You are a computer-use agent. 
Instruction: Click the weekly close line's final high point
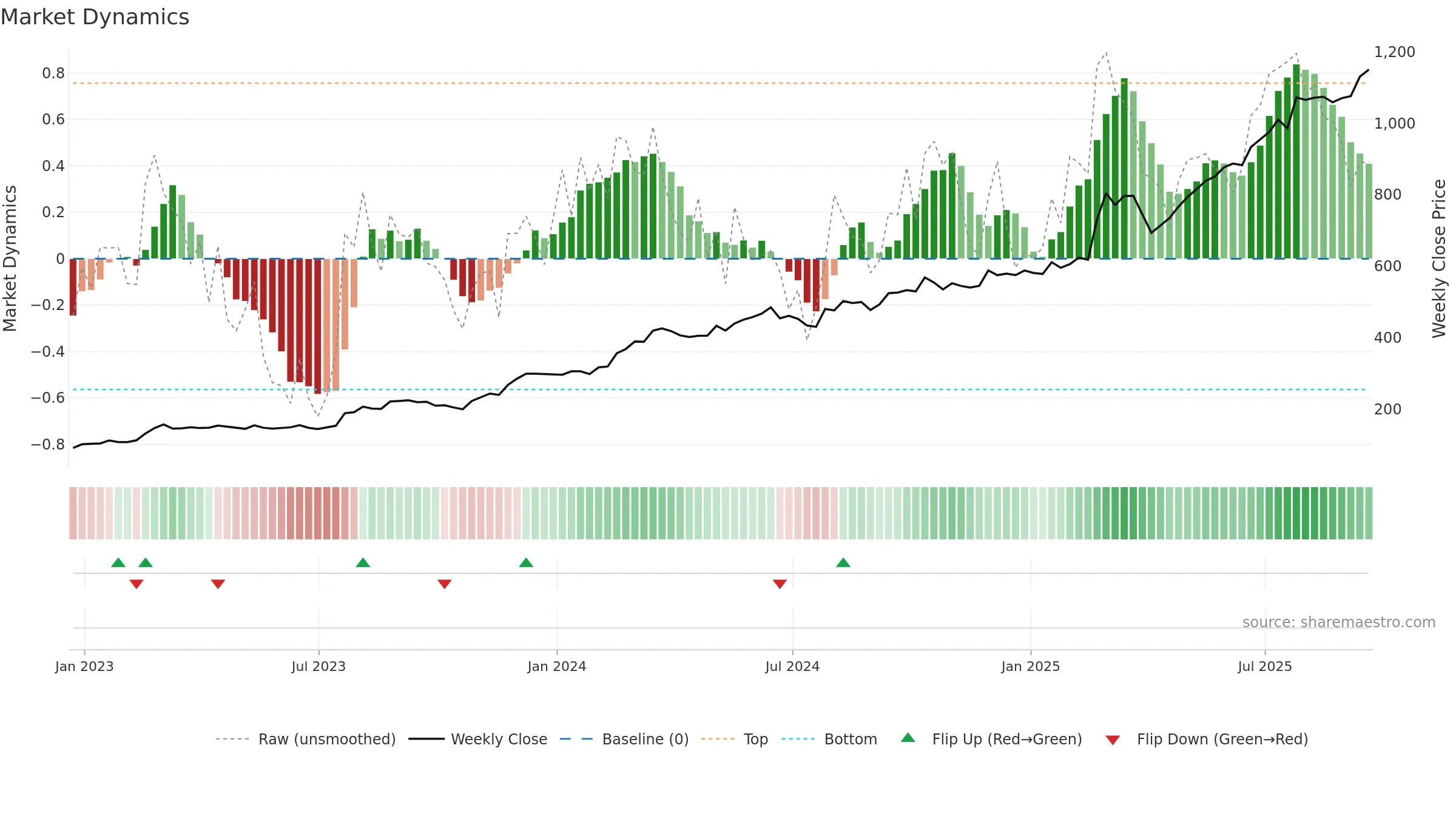pyautogui.click(x=1368, y=70)
